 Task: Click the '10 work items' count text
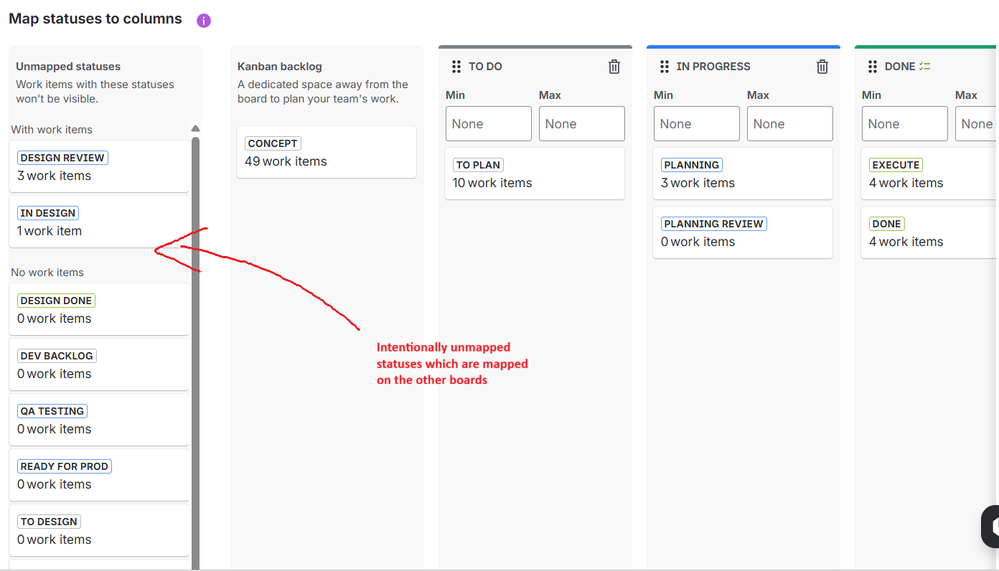click(x=492, y=183)
